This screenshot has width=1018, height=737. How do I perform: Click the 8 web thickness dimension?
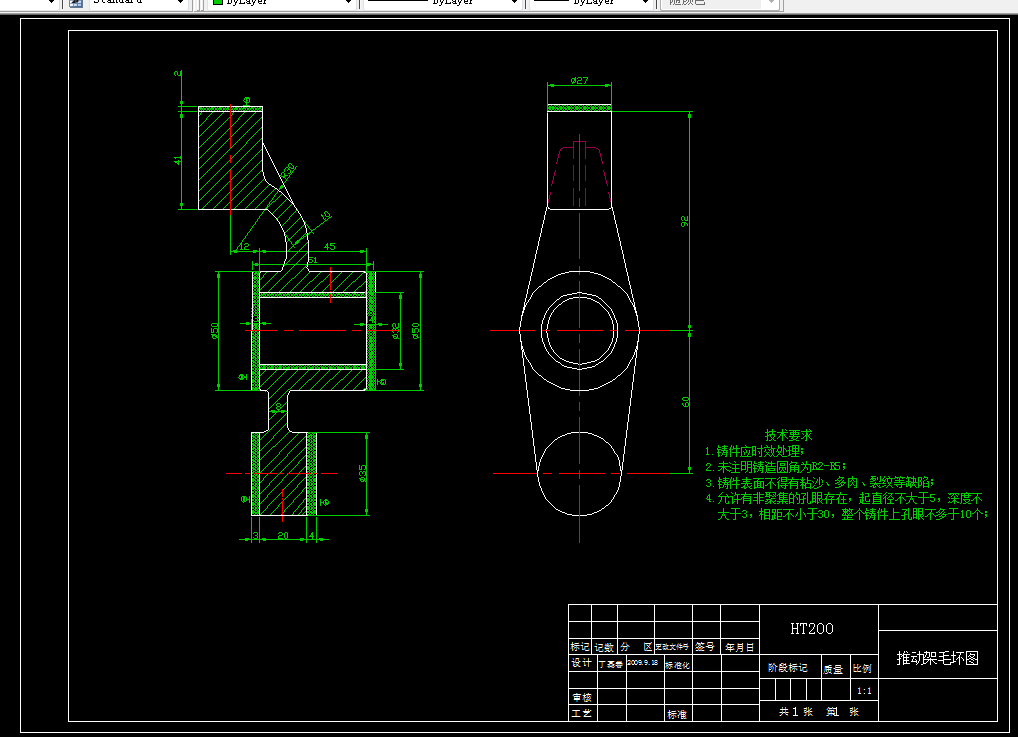click(x=279, y=407)
